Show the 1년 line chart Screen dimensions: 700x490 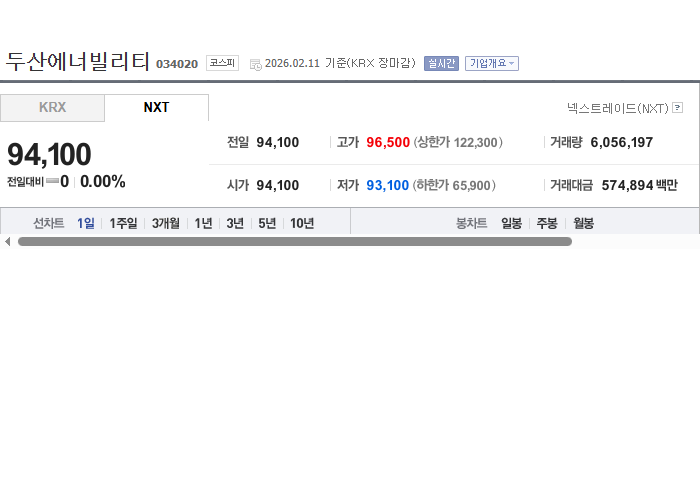[203, 223]
